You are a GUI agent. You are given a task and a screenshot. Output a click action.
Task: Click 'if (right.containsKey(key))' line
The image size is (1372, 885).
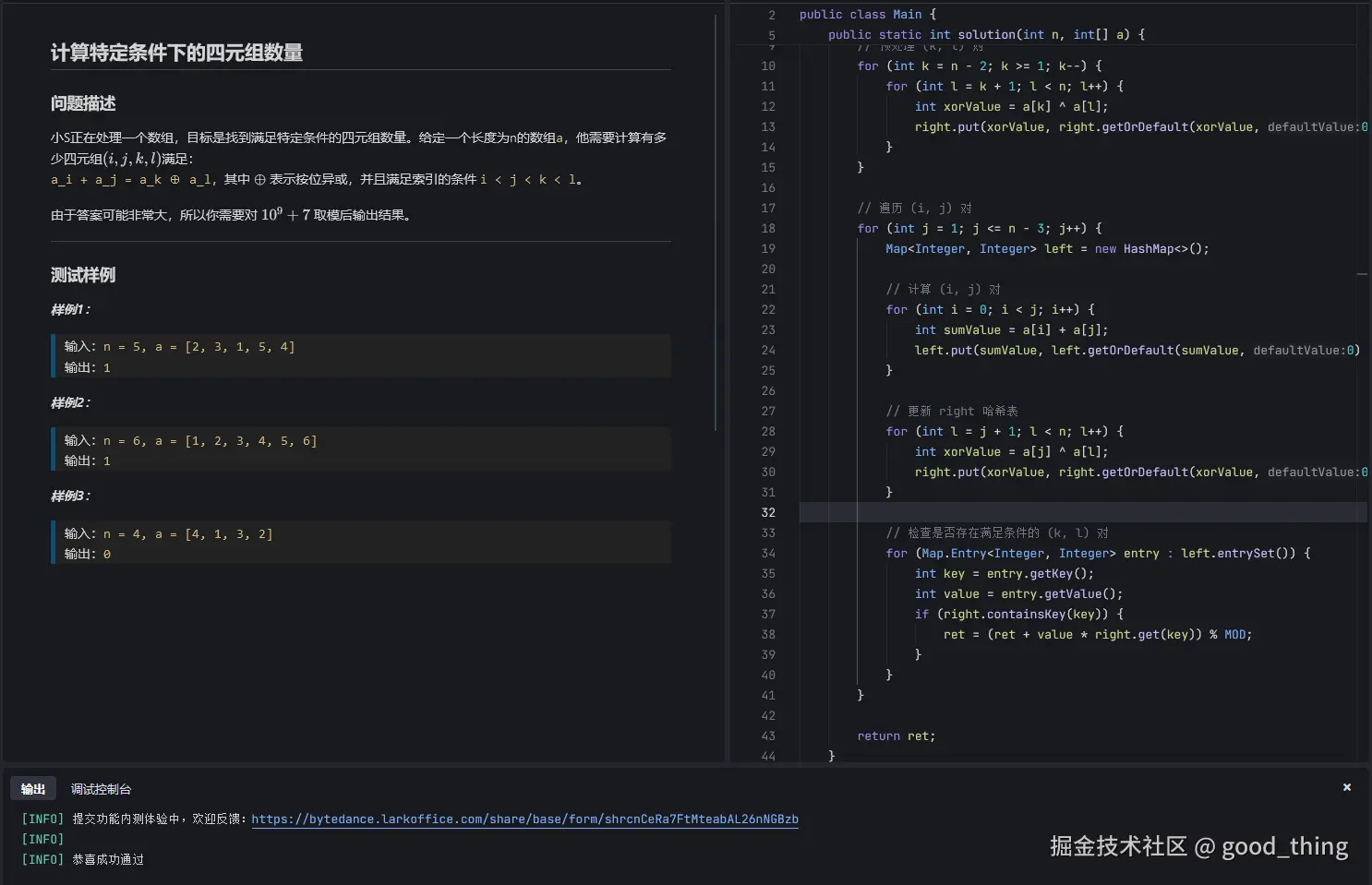click(1018, 614)
